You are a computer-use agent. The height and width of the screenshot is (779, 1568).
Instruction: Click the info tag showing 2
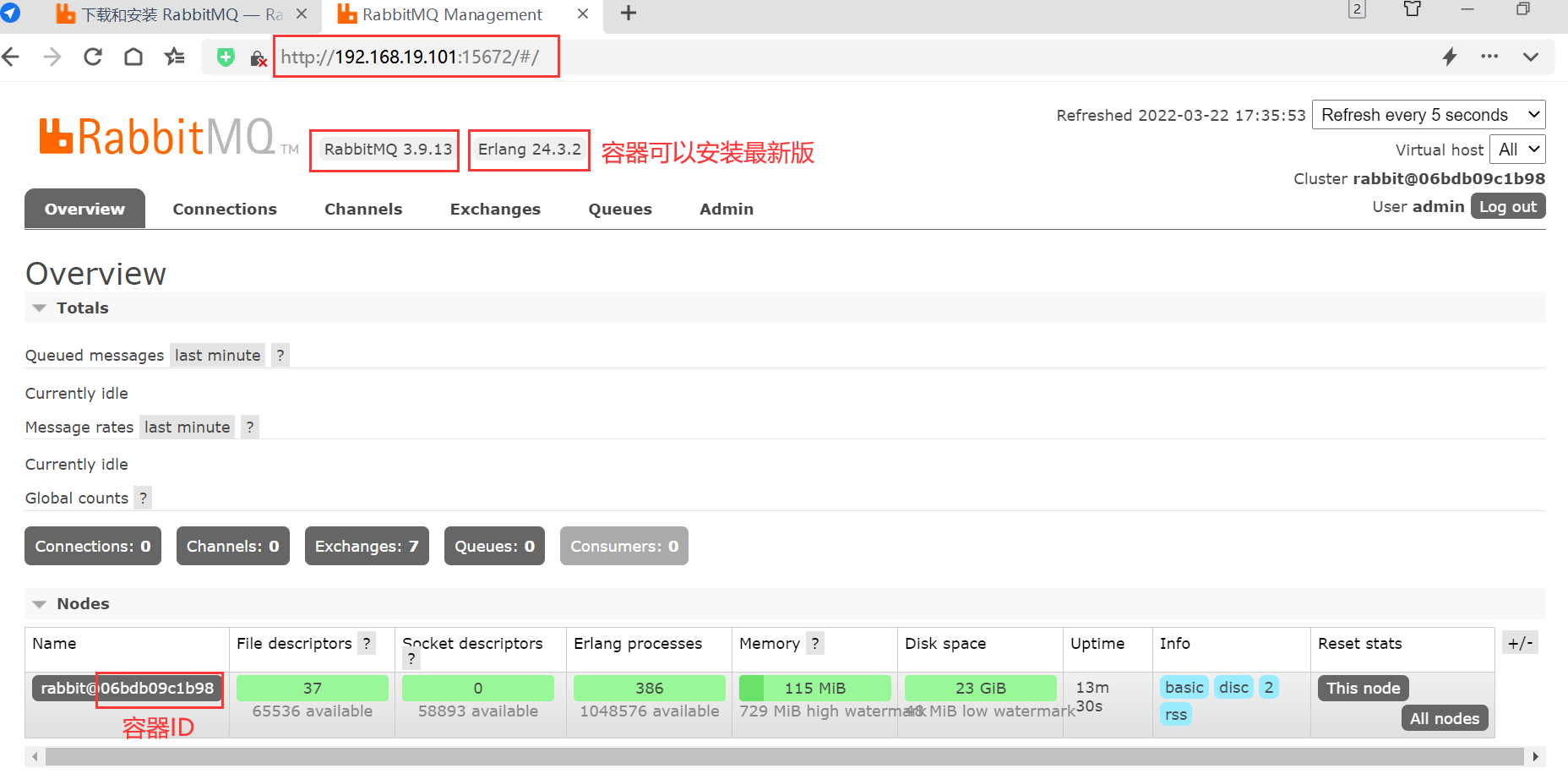(x=1268, y=687)
